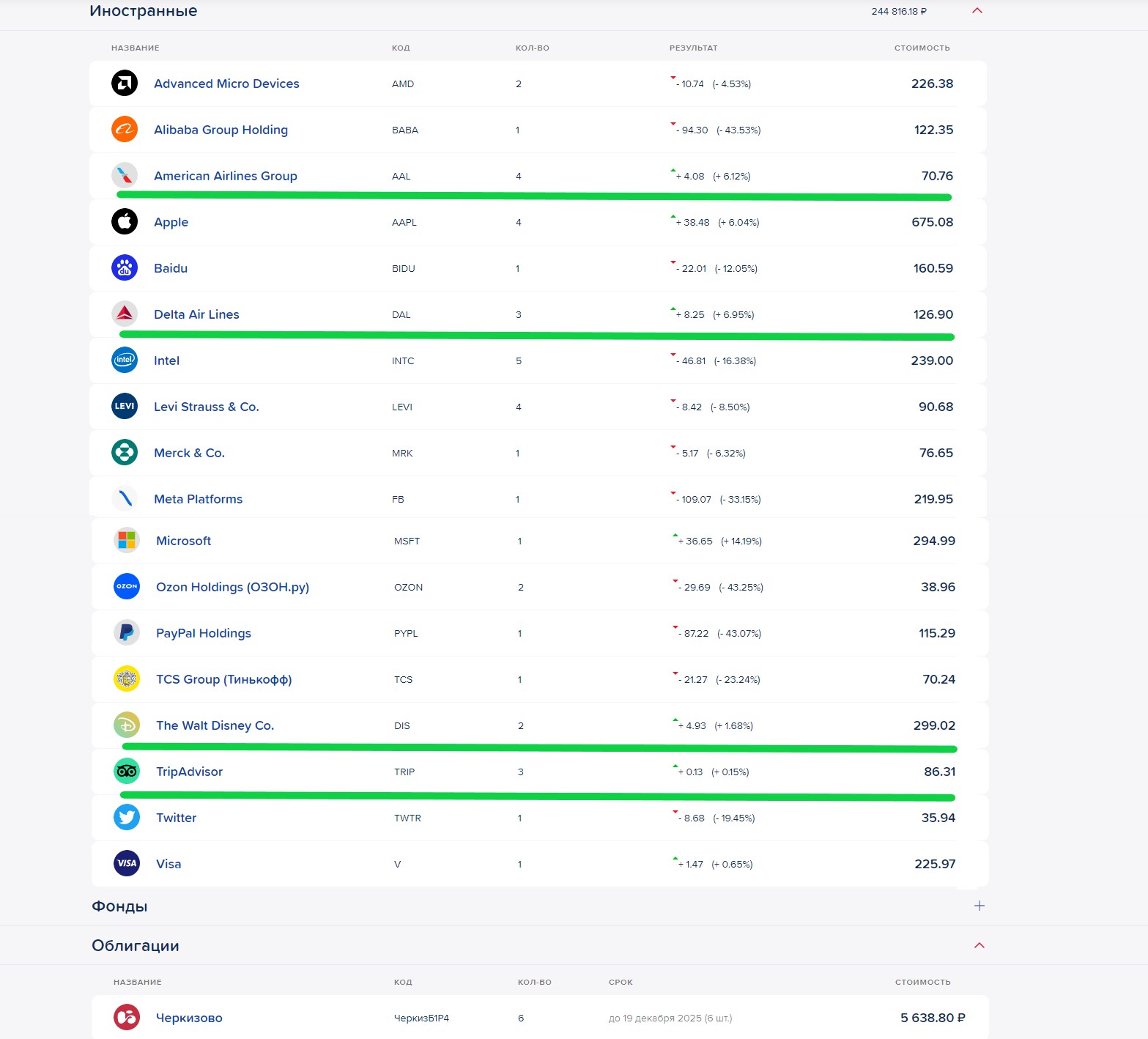
Task: Expand the Фонды section with the plus icon
Action: point(979,906)
